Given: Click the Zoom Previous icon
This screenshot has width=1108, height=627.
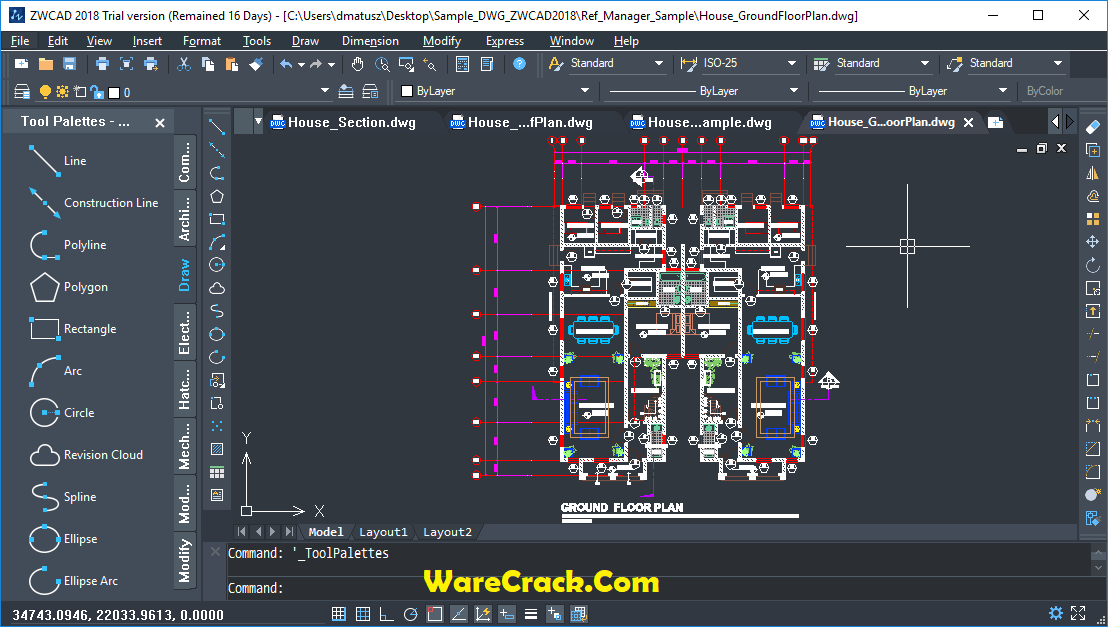Looking at the screenshot, I should click(430, 64).
